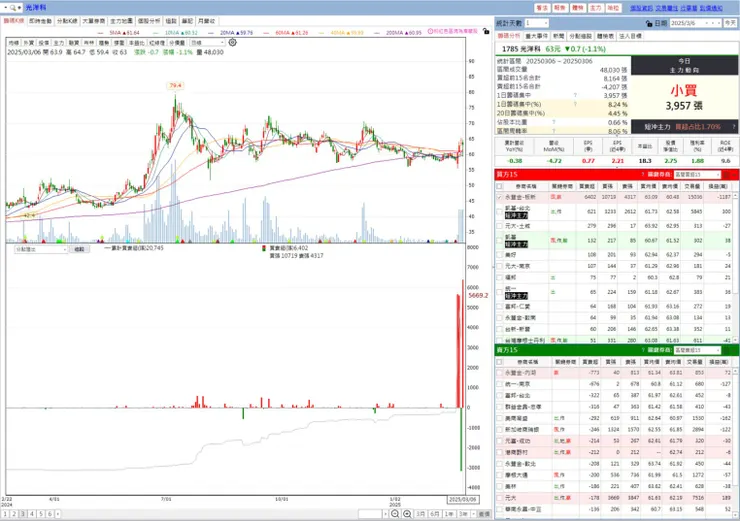
Task: Click the 2025/03/06 date marker on the time axis
Action: (462, 499)
